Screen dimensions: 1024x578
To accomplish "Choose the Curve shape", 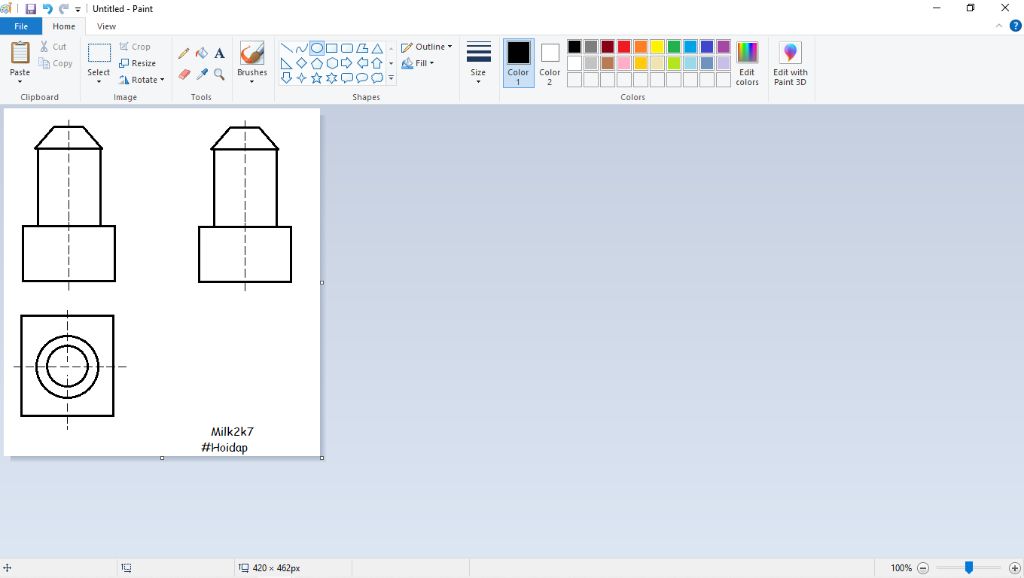I will (x=301, y=48).
